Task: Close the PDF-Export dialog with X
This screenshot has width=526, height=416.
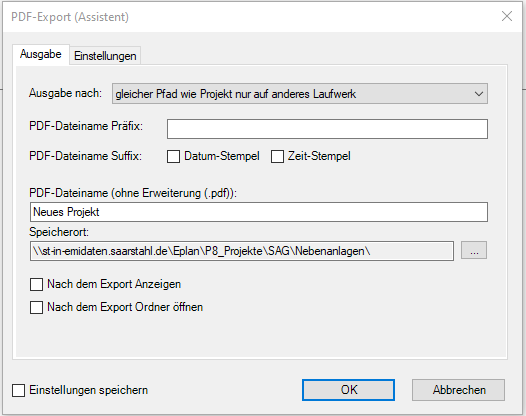Action: (507, 16)
